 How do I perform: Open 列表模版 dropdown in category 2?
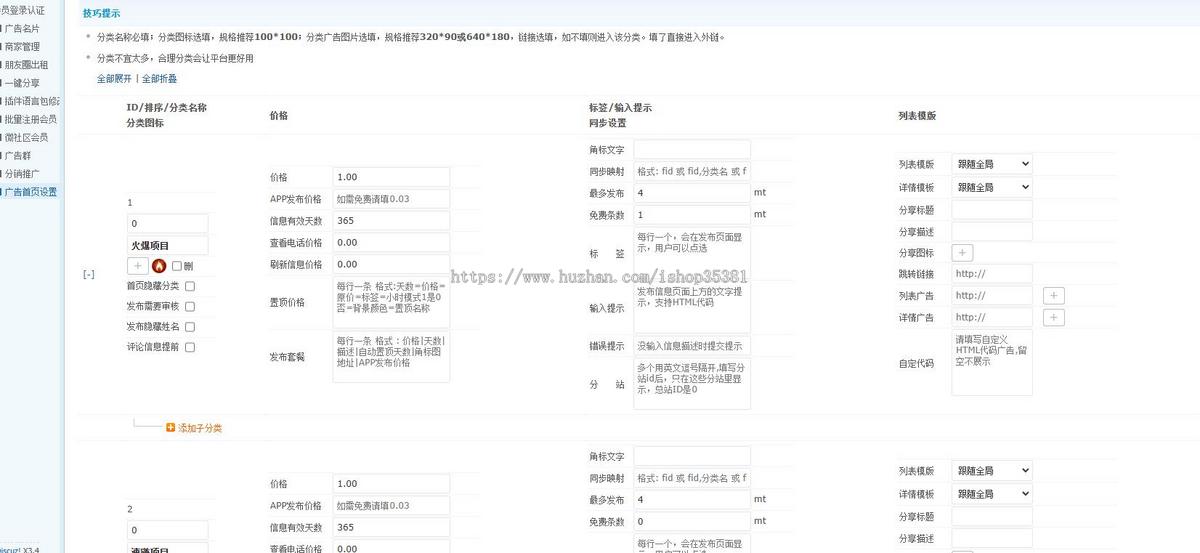[991, 470]
